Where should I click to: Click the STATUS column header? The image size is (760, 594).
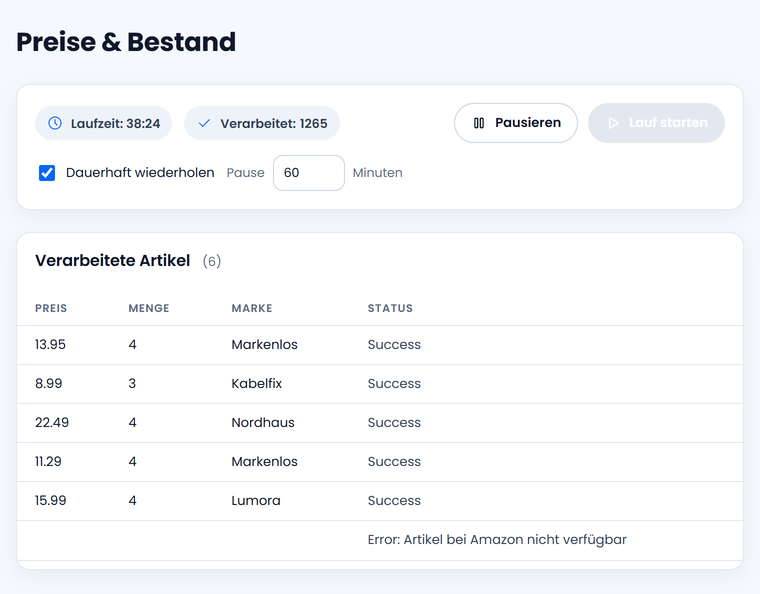[x=390, y=308]
